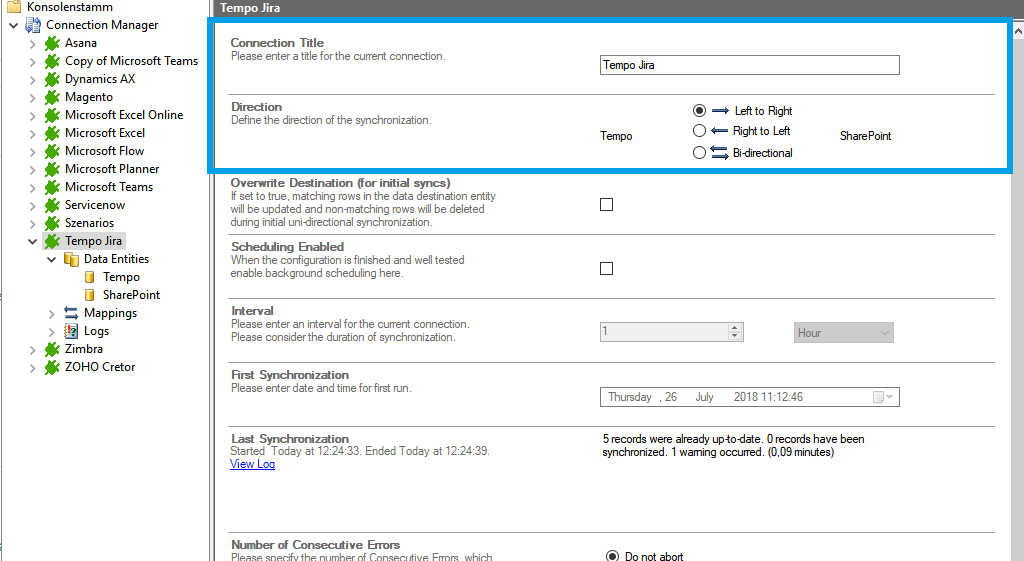Click the Microsoft Planner connection icon
The height and width of the screenshot is (561, 1024).
coord(53,169)
